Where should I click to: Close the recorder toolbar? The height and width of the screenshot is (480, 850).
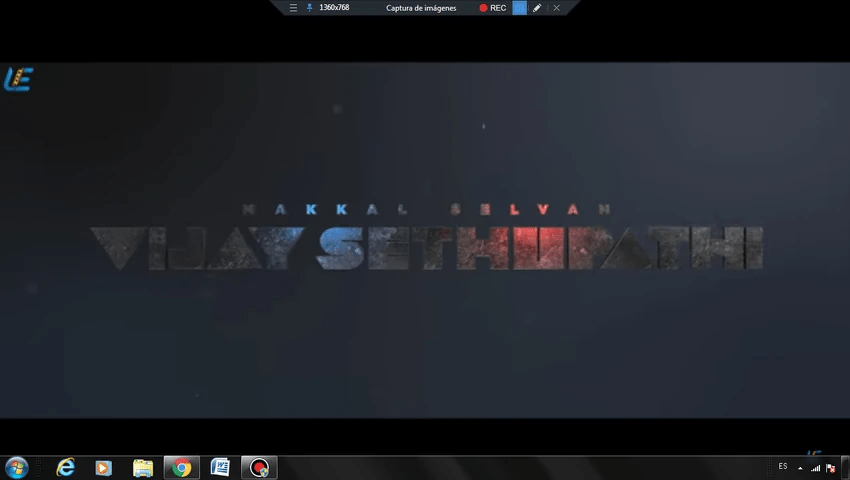pyautogui.click(x=556, y=8)
